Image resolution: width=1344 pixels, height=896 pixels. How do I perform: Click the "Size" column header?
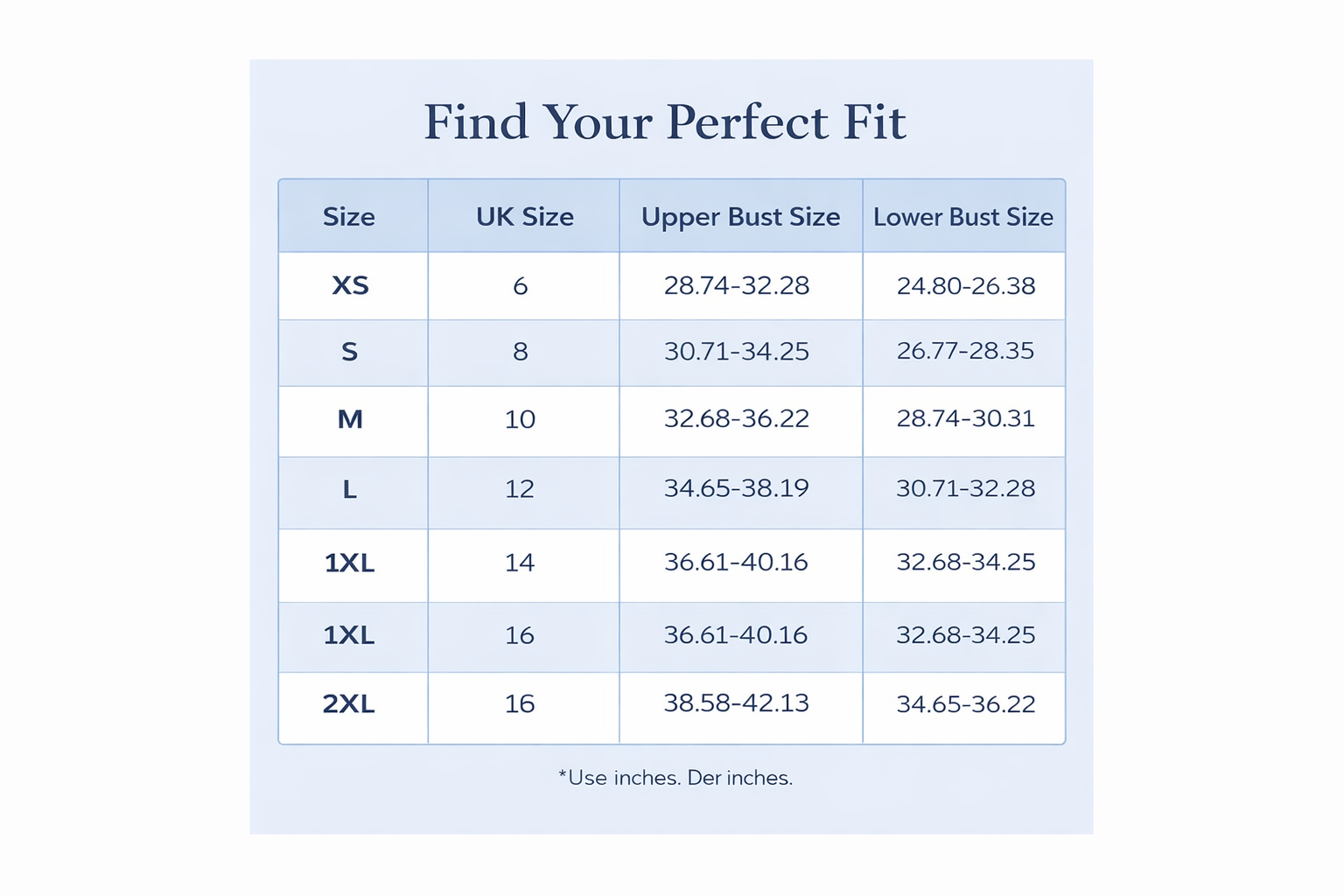pyautogui.click(x=349, y=217)
